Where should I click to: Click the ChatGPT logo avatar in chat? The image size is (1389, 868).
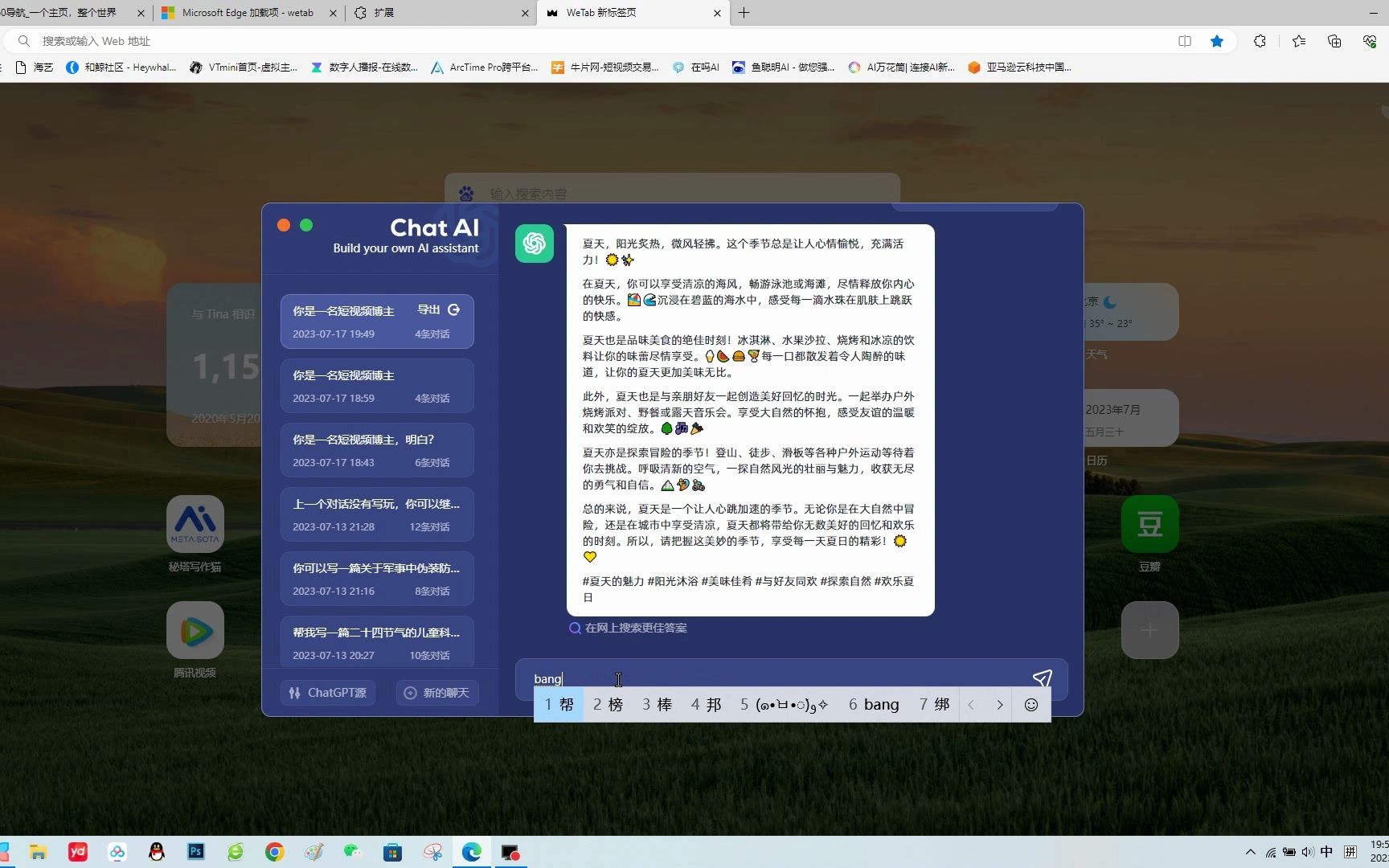point(534,244)
